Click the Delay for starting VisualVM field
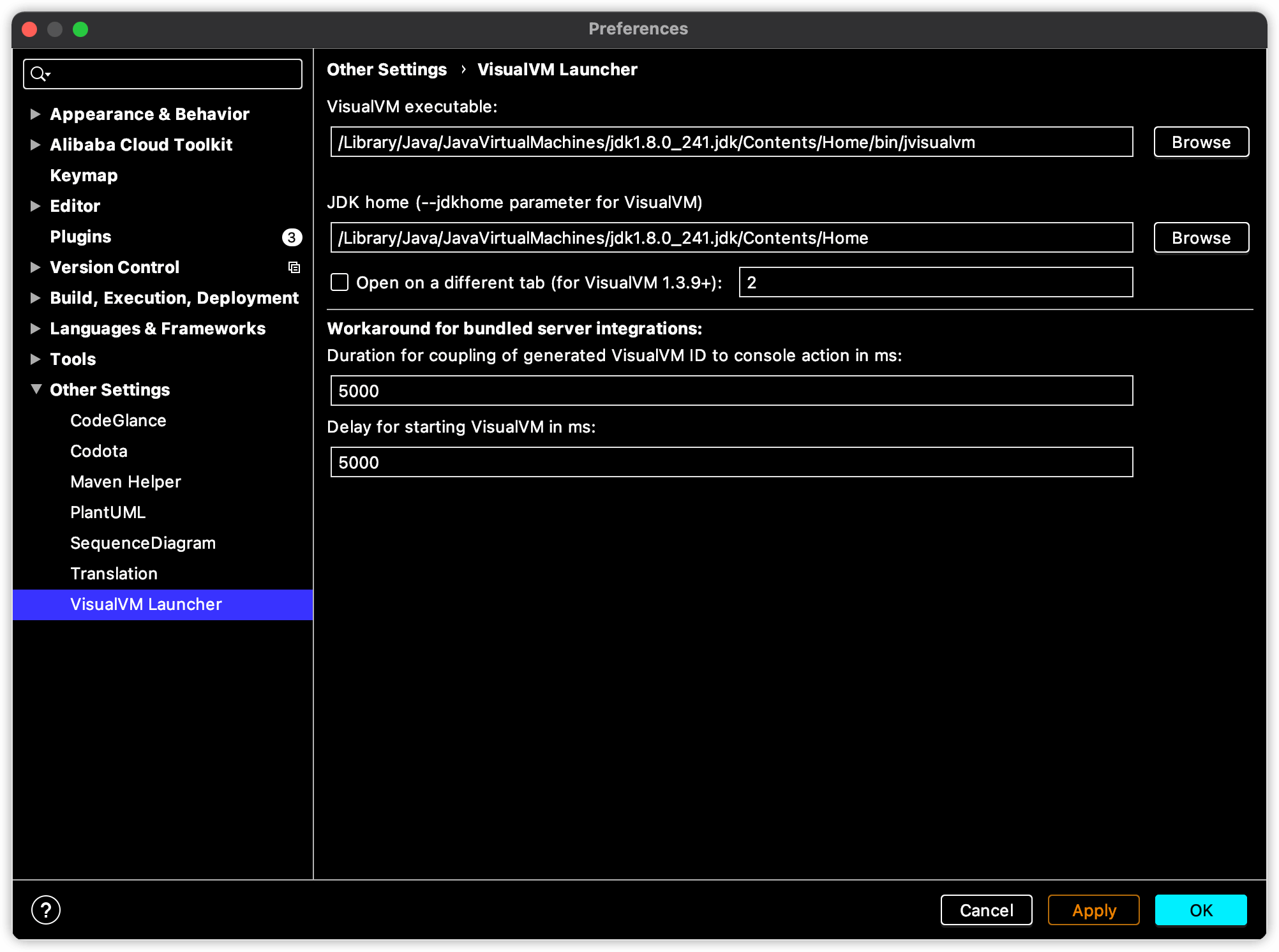 [731, 462]
